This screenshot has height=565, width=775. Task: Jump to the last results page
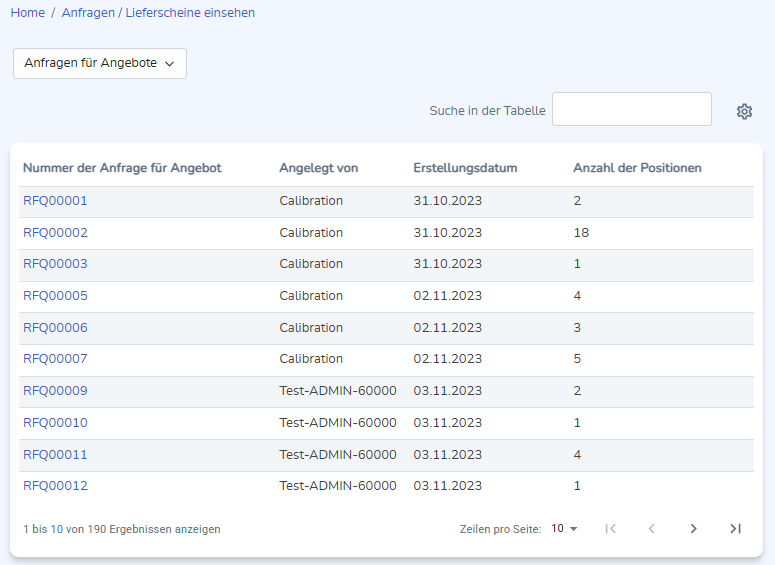pos(735,529)
